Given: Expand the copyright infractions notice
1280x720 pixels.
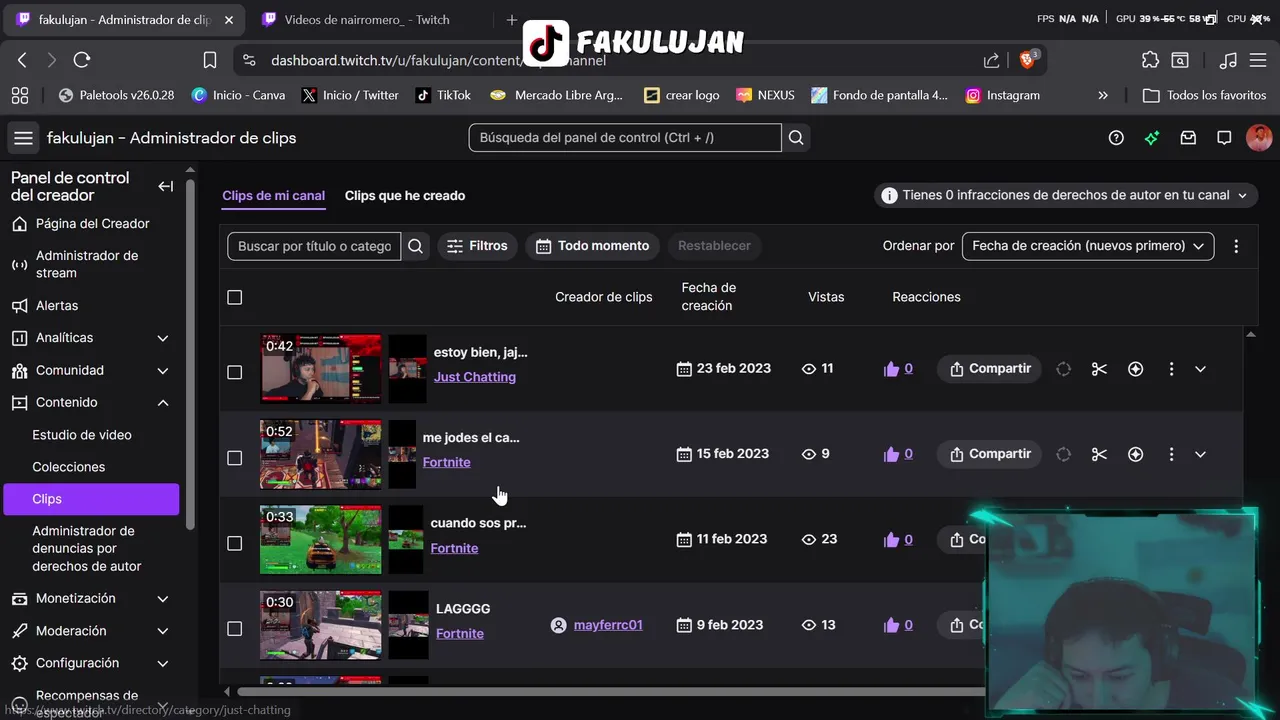Looking at the screenshot, I should pyautogui.click(x=1066, y=195).
